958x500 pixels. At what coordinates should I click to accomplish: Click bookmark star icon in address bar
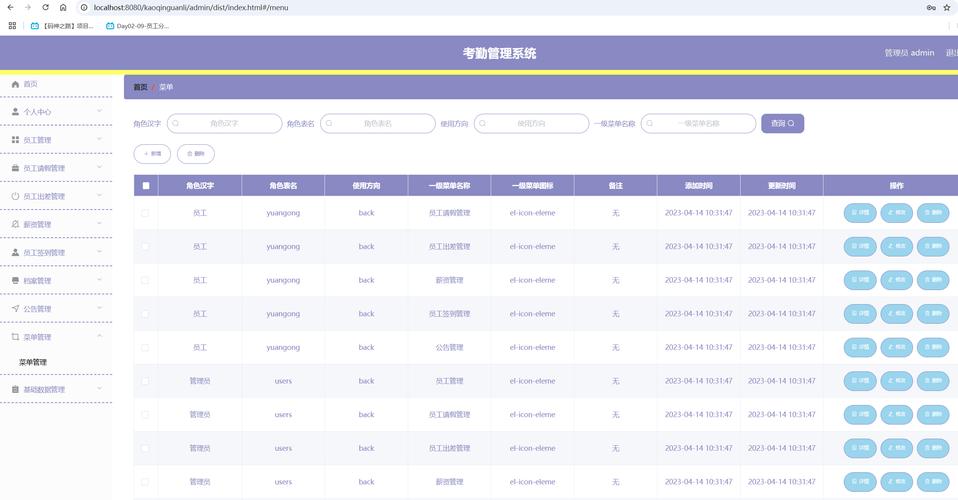click(947, 7)
